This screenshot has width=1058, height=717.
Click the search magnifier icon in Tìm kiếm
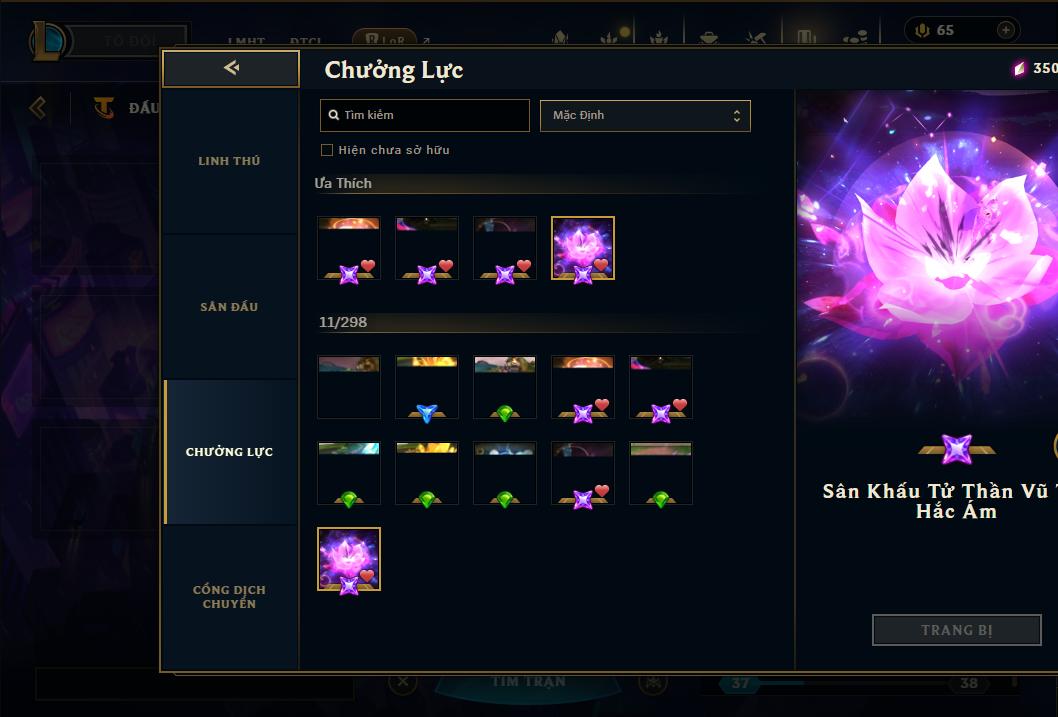point(333,115)
